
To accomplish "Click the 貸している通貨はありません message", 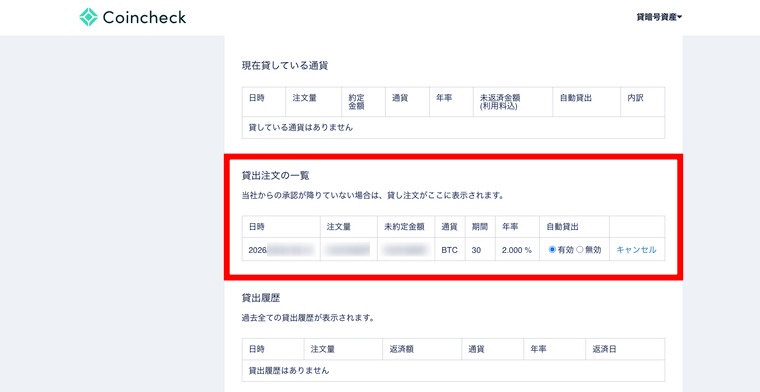I will [x=301, y=128].
